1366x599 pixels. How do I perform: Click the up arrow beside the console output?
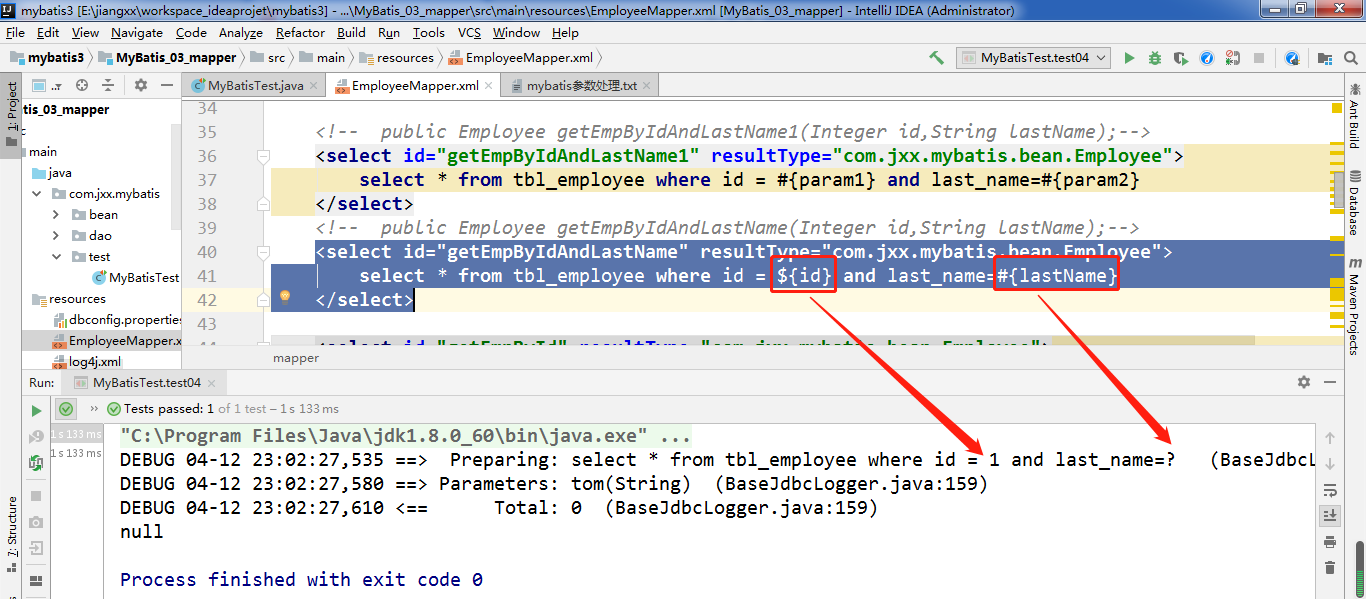(1329, 438)
